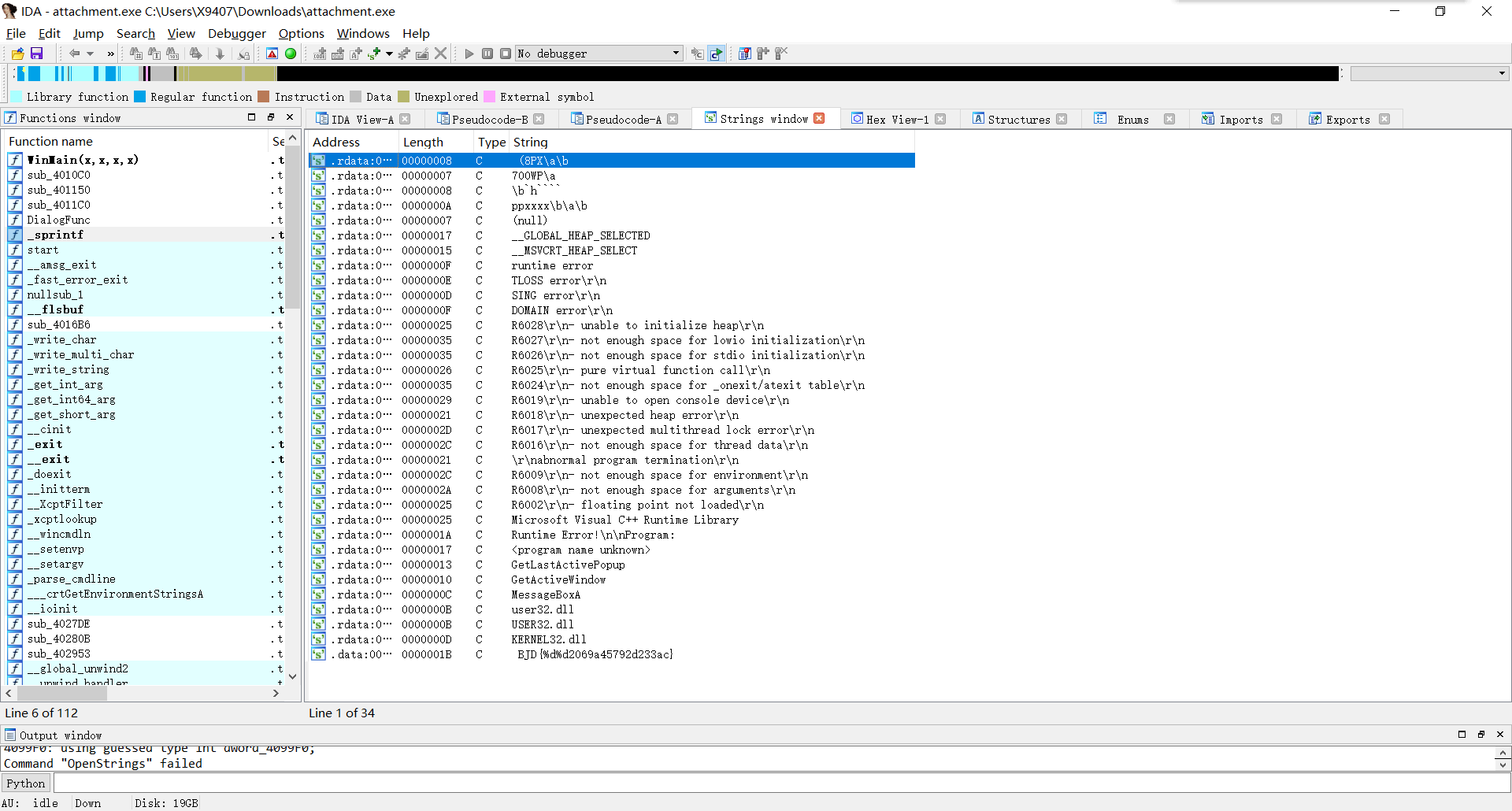Click the Python command-line language button
Image resolution: width=1512 pixels, height=811 pixels.
point(26,783)
